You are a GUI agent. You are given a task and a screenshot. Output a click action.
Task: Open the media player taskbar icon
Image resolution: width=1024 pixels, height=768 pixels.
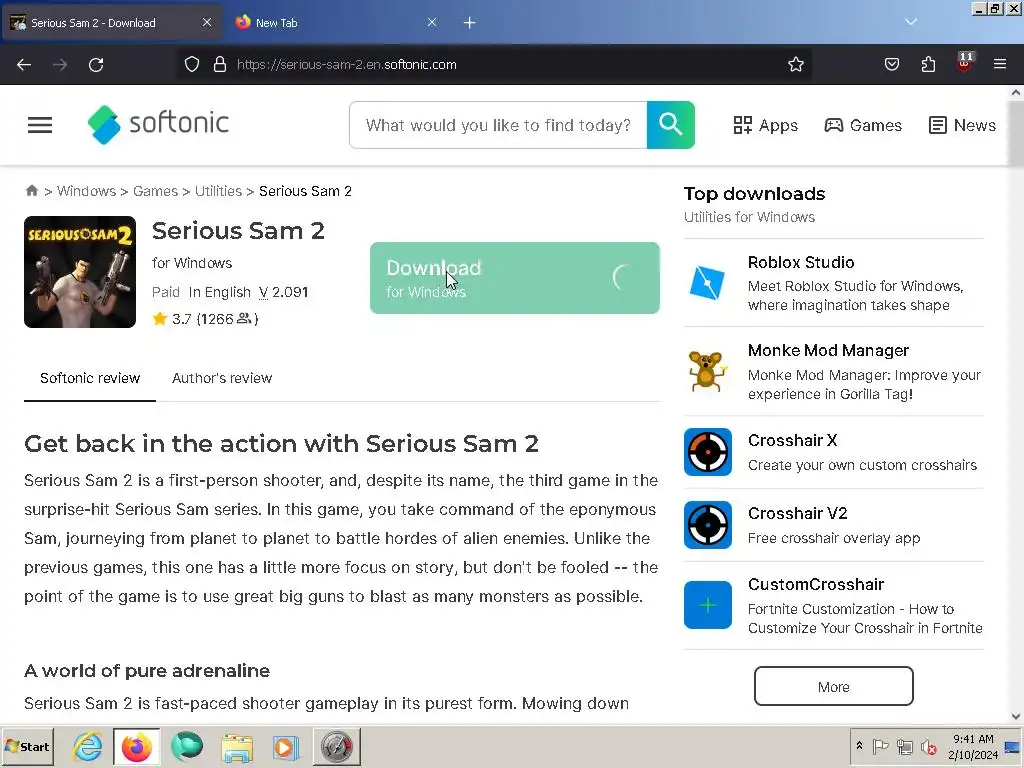click(285, 746)
